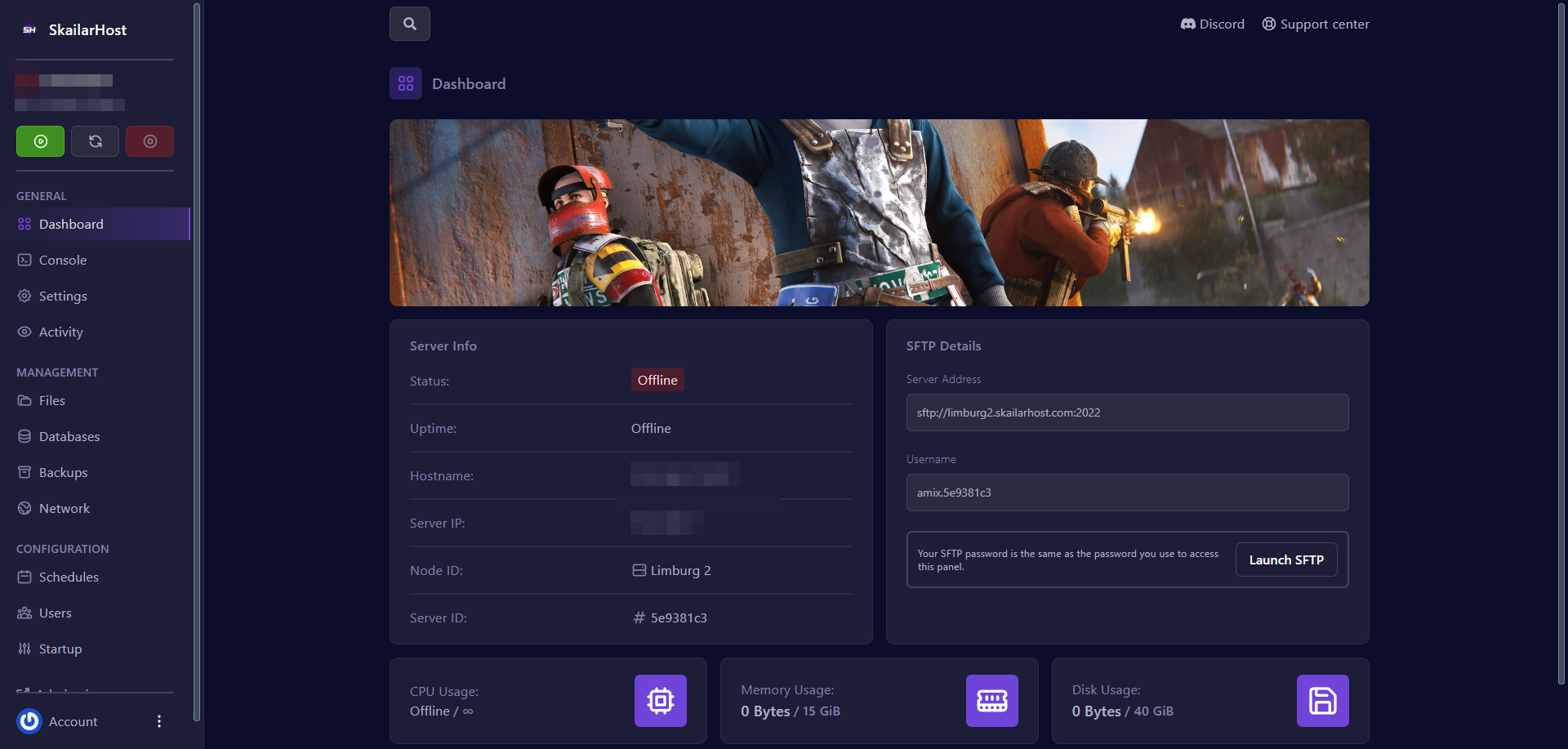Click the Disk usage save icon

point(1322,701)
